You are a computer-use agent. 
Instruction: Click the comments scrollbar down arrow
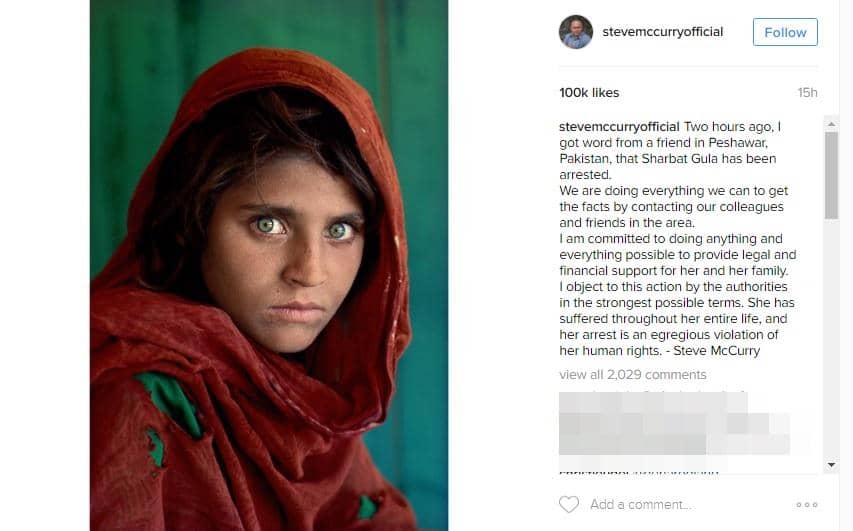click(831, 465)
